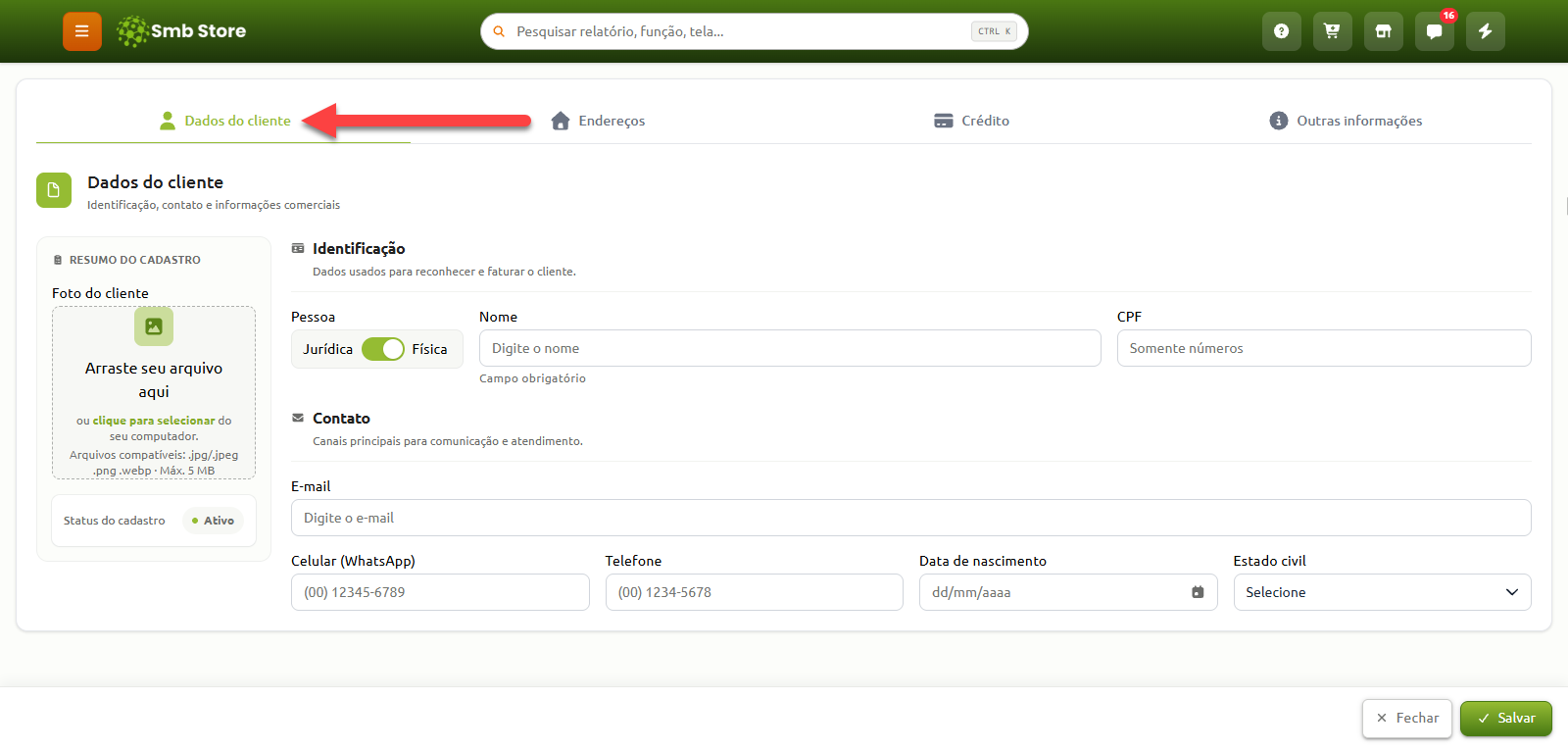Switch to Outras informações tab

(1346, 121)
